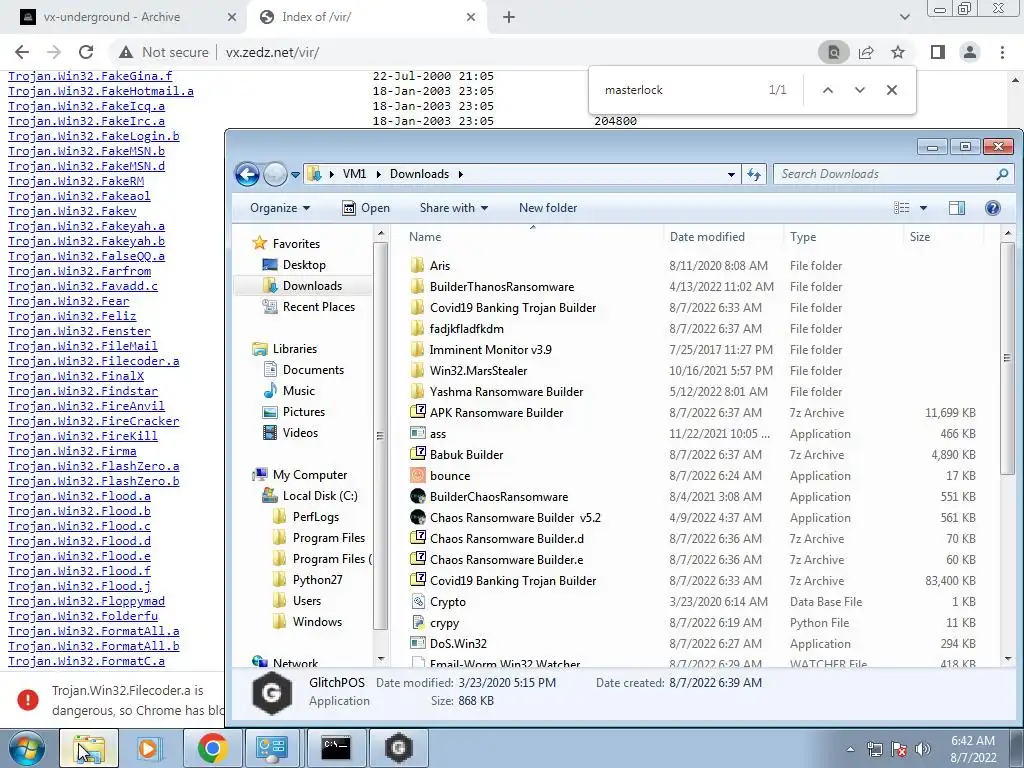The height and width of the screenshot is (768, 1024).
Task: Bookmark this page with the star icon
Action: [x=898, y=52]
